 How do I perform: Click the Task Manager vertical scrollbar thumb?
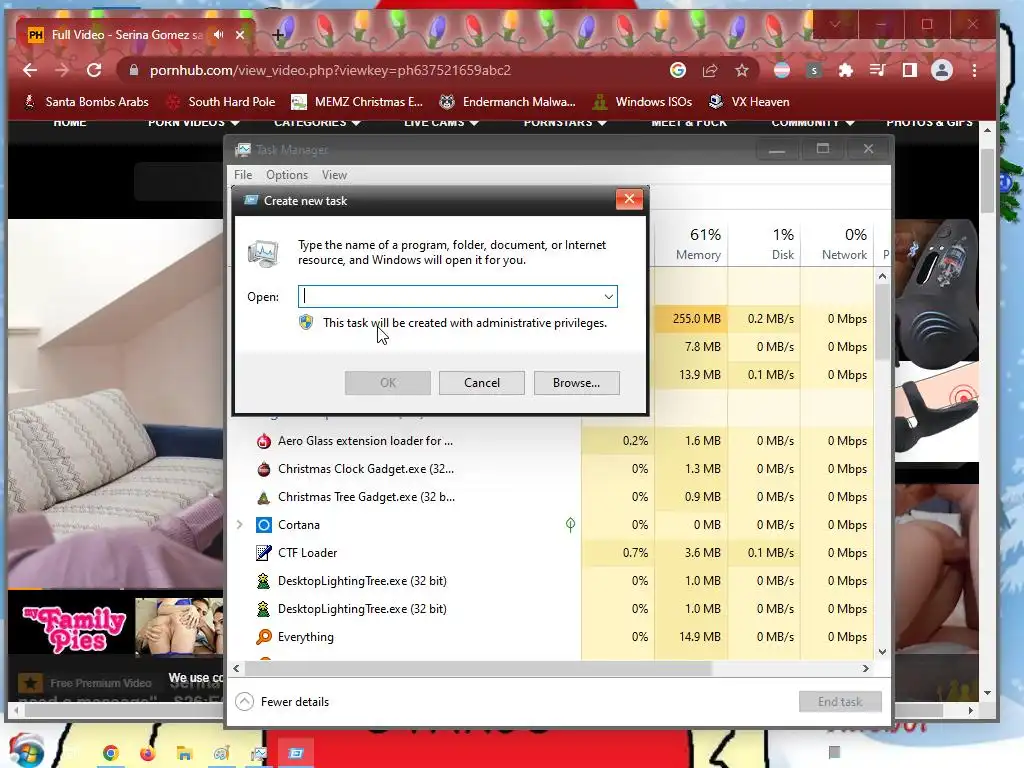point(882,322)
